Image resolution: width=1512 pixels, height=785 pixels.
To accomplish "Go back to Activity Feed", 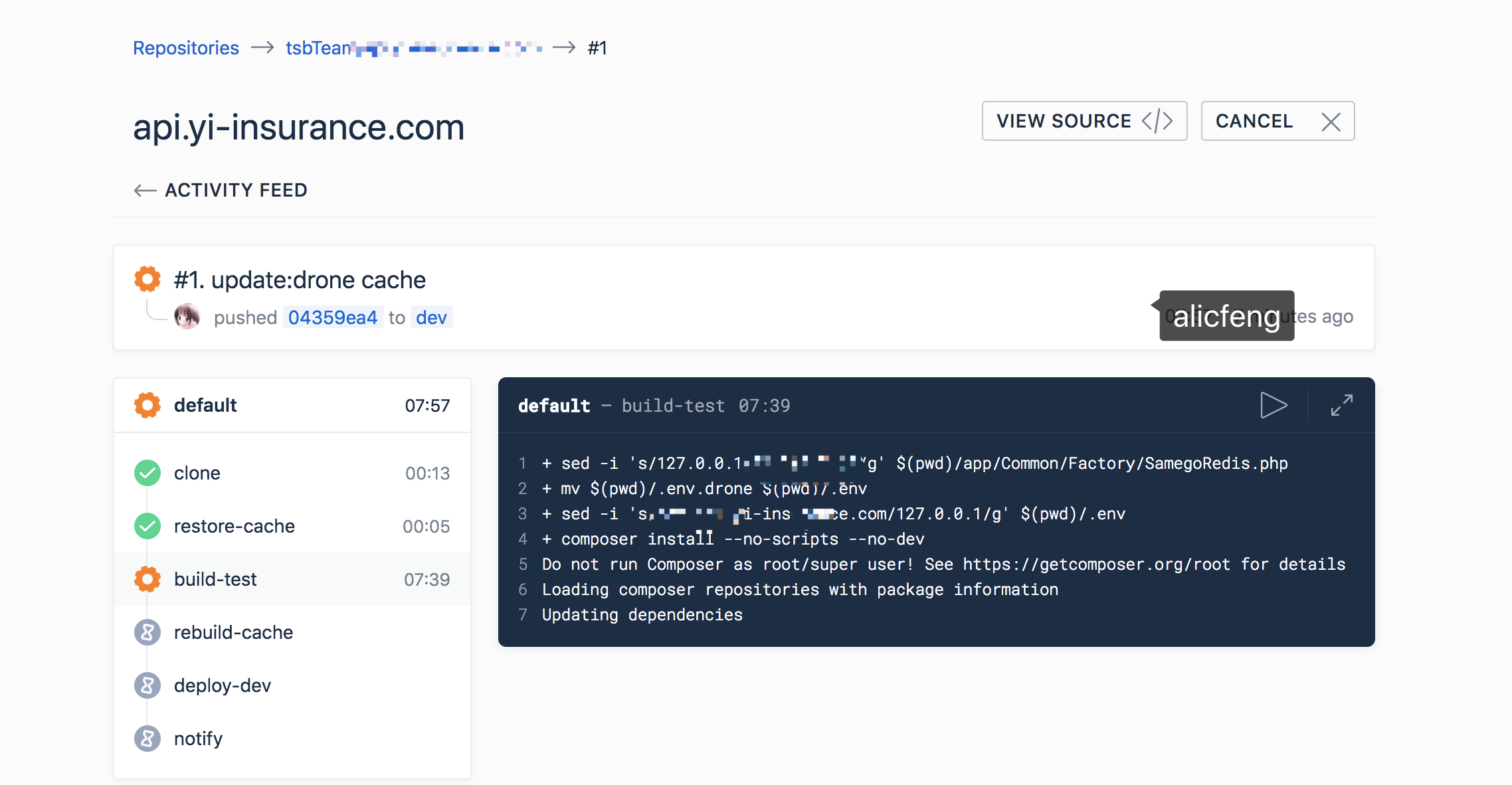I will [x=221, y=190].
